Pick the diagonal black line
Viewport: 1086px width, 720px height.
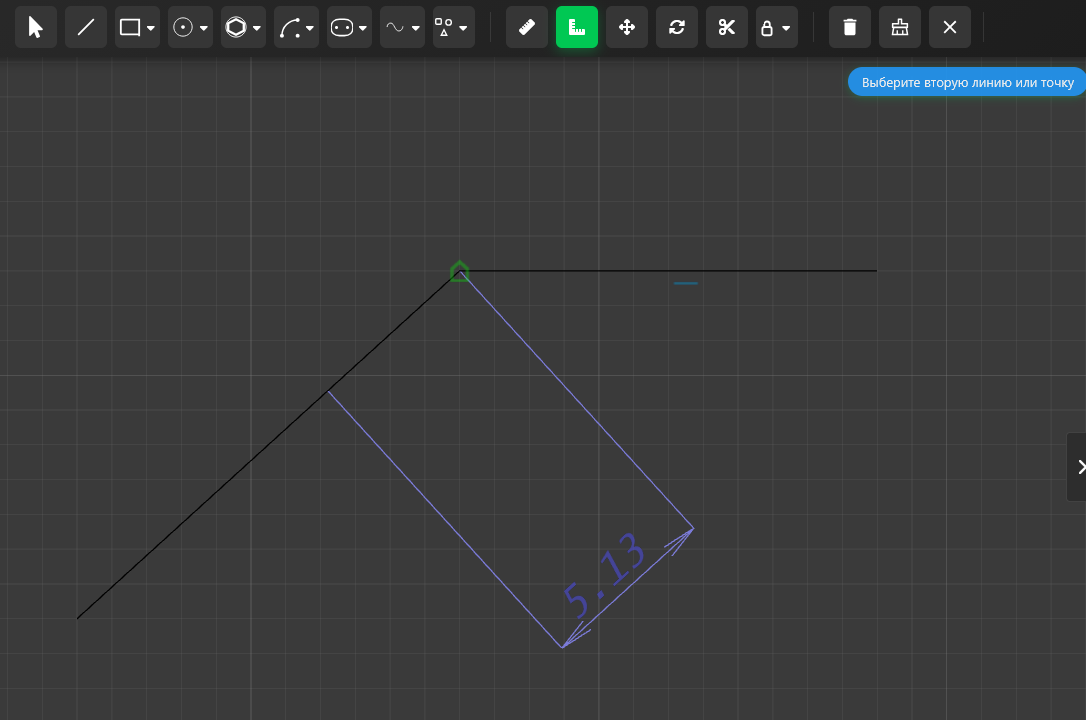coord(267,445)
